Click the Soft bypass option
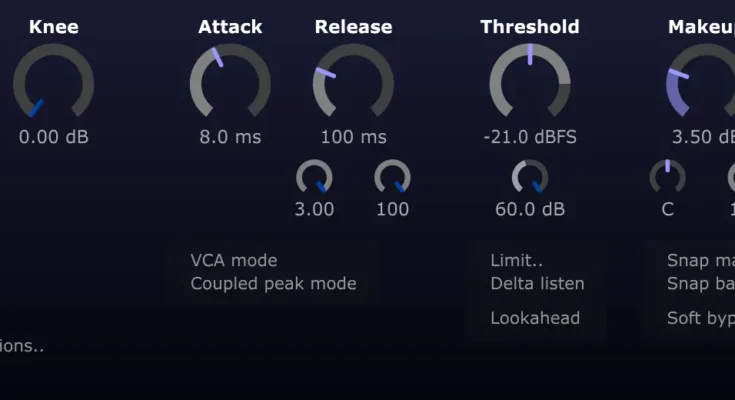 click(700, 318)
